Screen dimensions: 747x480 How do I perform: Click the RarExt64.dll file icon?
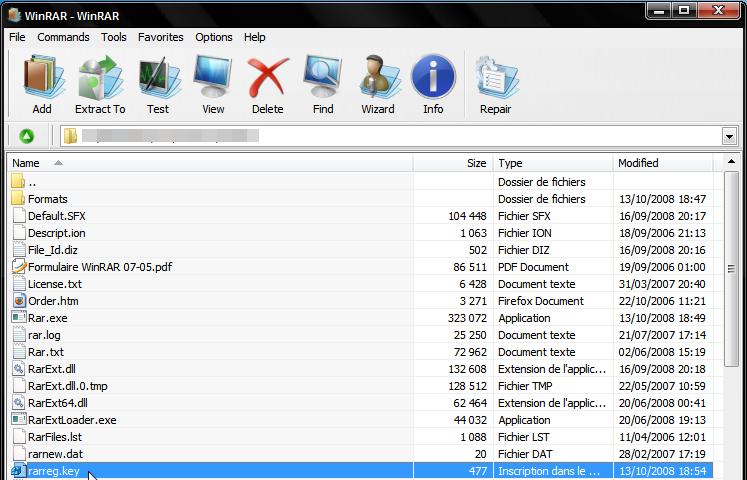coord(19,402)
